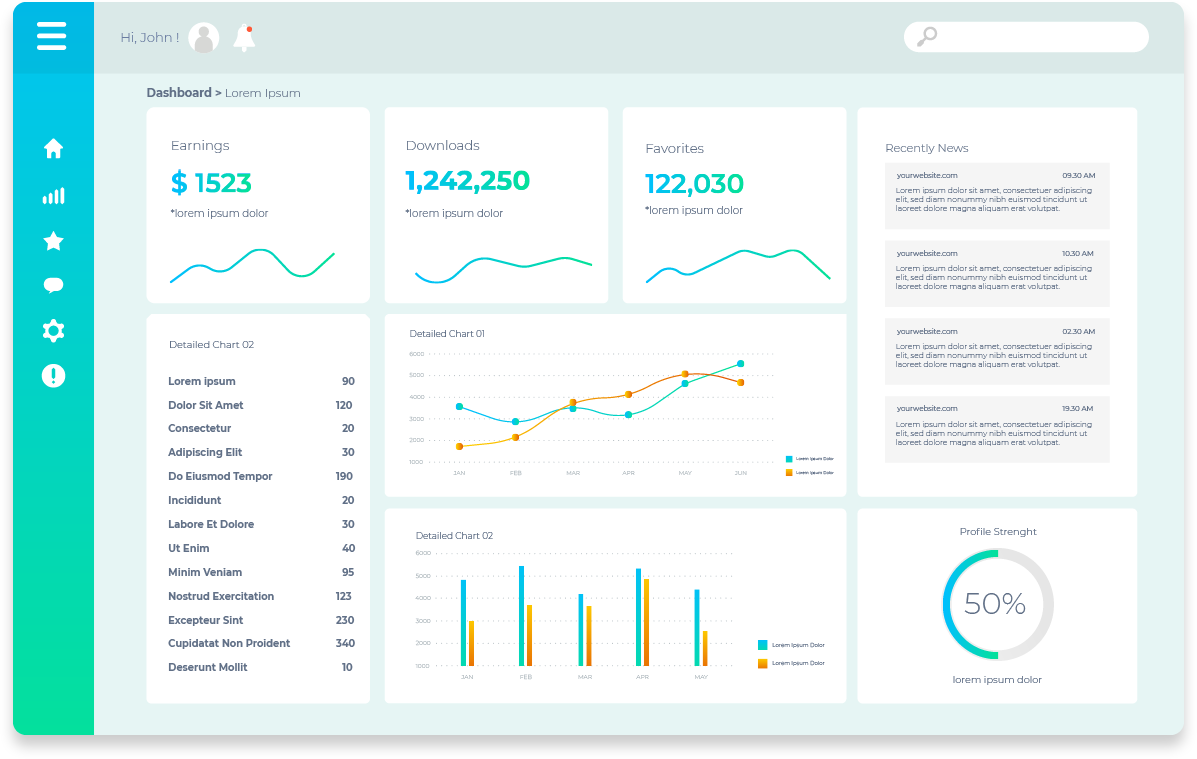1197x759 pixels.
Task: Select the 'Deserunt Mollit' row
Action: point(261,667)
